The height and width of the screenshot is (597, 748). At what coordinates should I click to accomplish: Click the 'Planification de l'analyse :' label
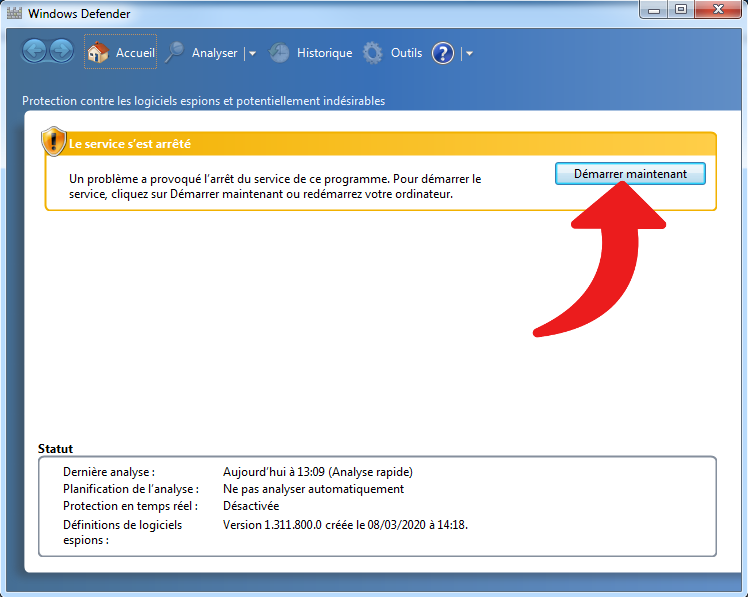(x=131, y=489)
